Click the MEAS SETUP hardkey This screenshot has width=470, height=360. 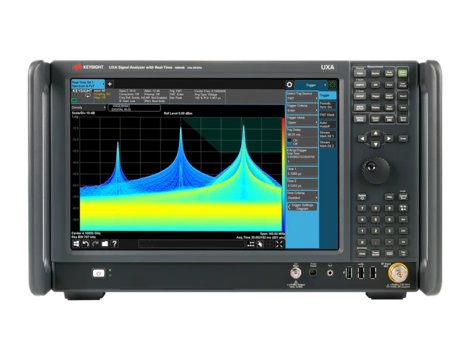point(360,108)
